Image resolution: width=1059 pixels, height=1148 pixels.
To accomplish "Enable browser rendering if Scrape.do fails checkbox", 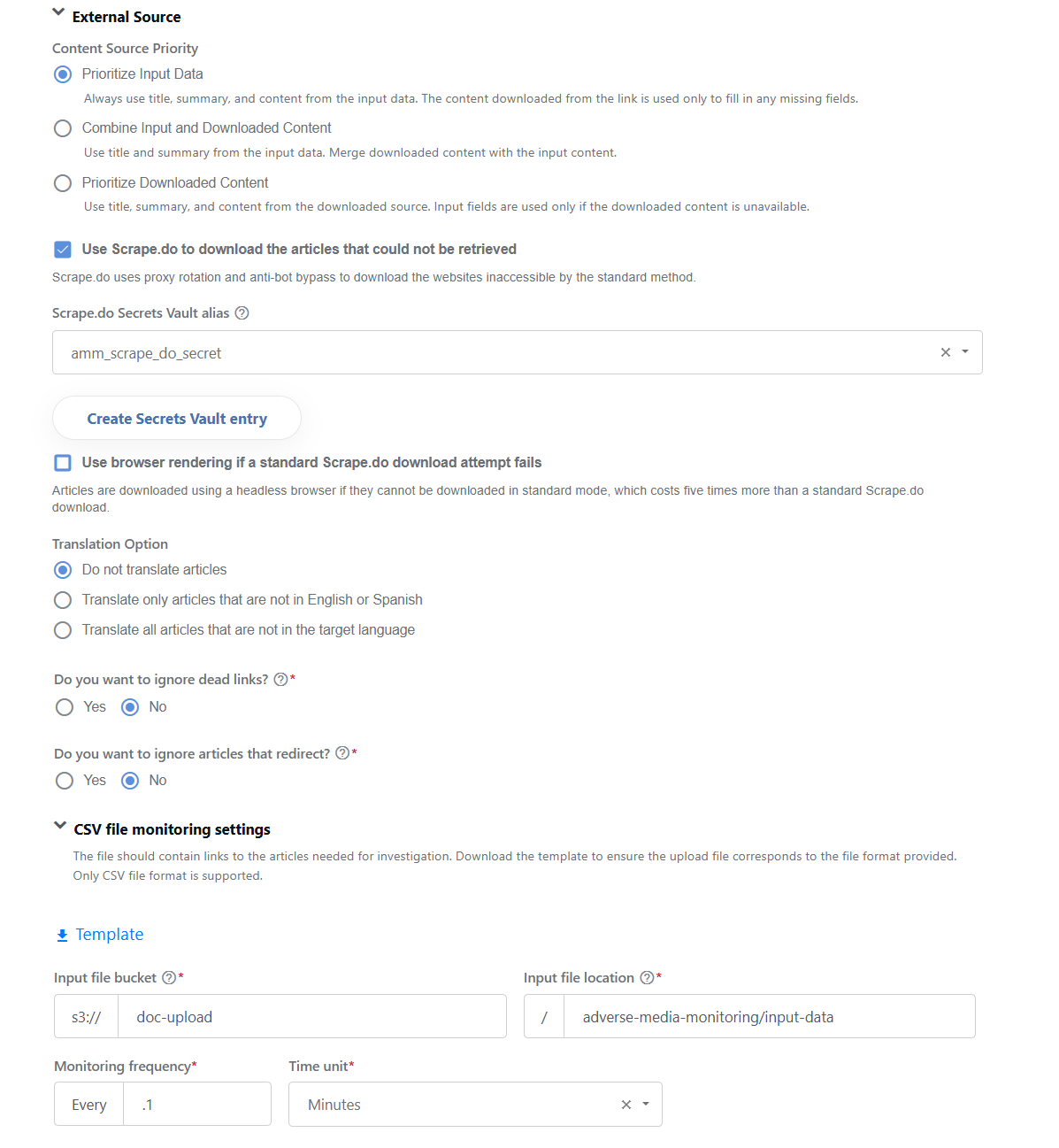I will click(x=63, y=463).
